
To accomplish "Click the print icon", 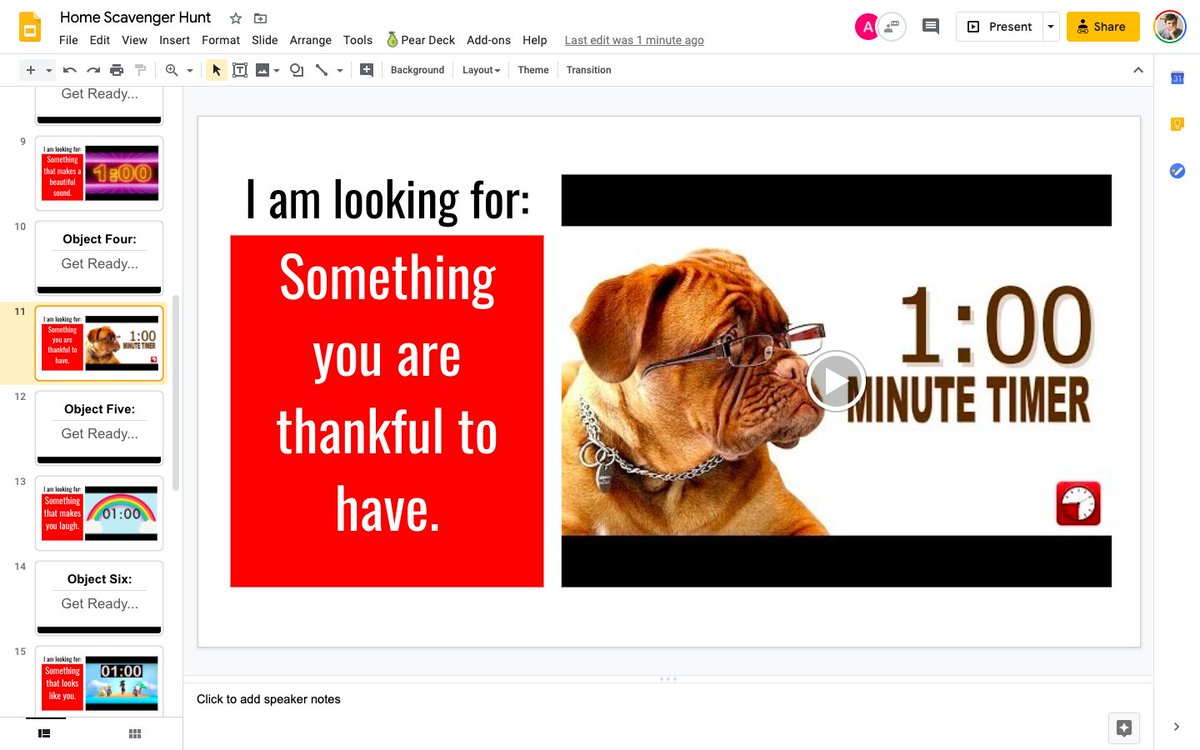I will click(117, 70).
